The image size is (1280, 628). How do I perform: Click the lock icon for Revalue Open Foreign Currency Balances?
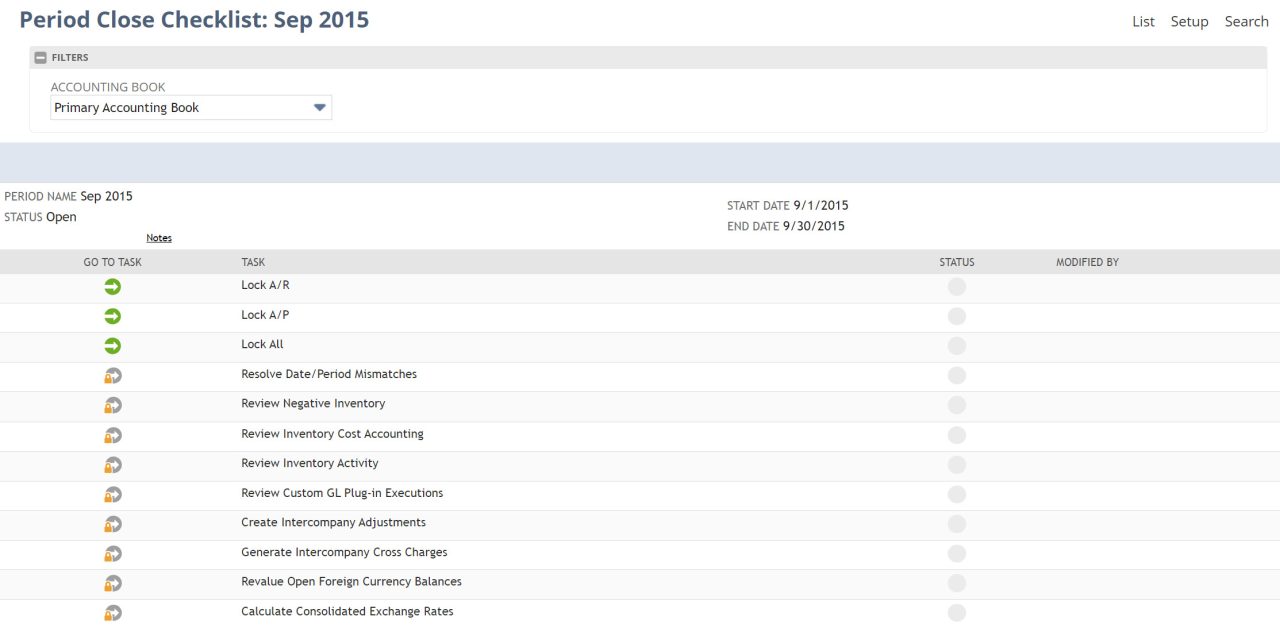click(x=112, y=582)
